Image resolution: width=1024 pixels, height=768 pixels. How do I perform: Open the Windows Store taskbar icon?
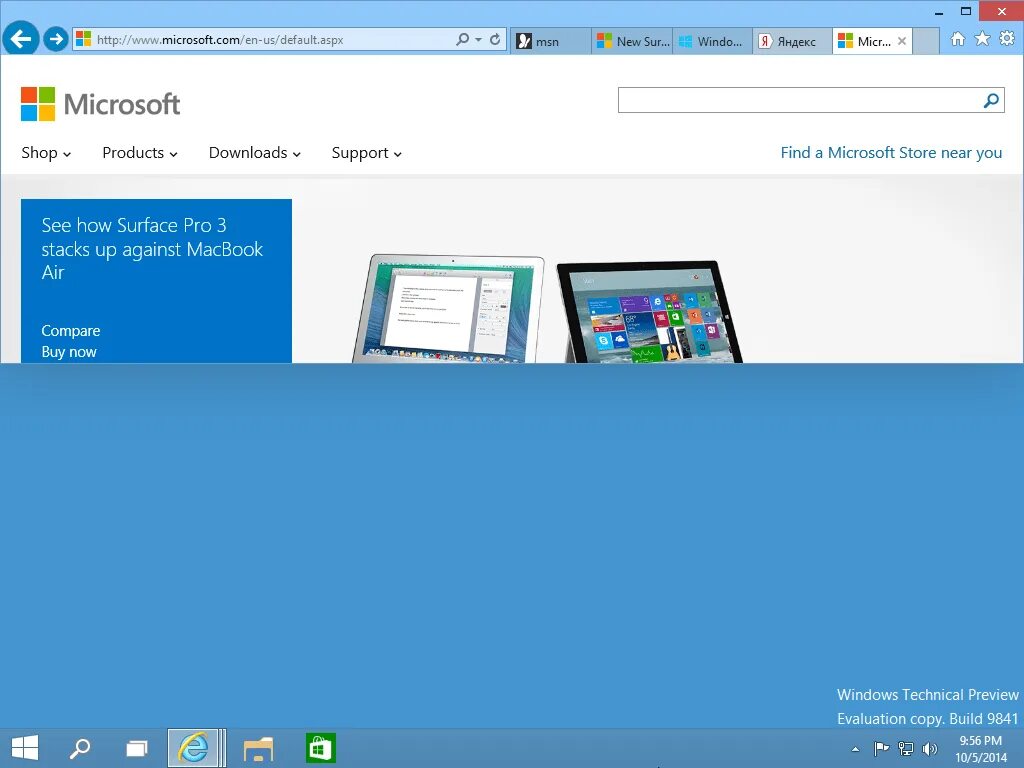[320, 748]
